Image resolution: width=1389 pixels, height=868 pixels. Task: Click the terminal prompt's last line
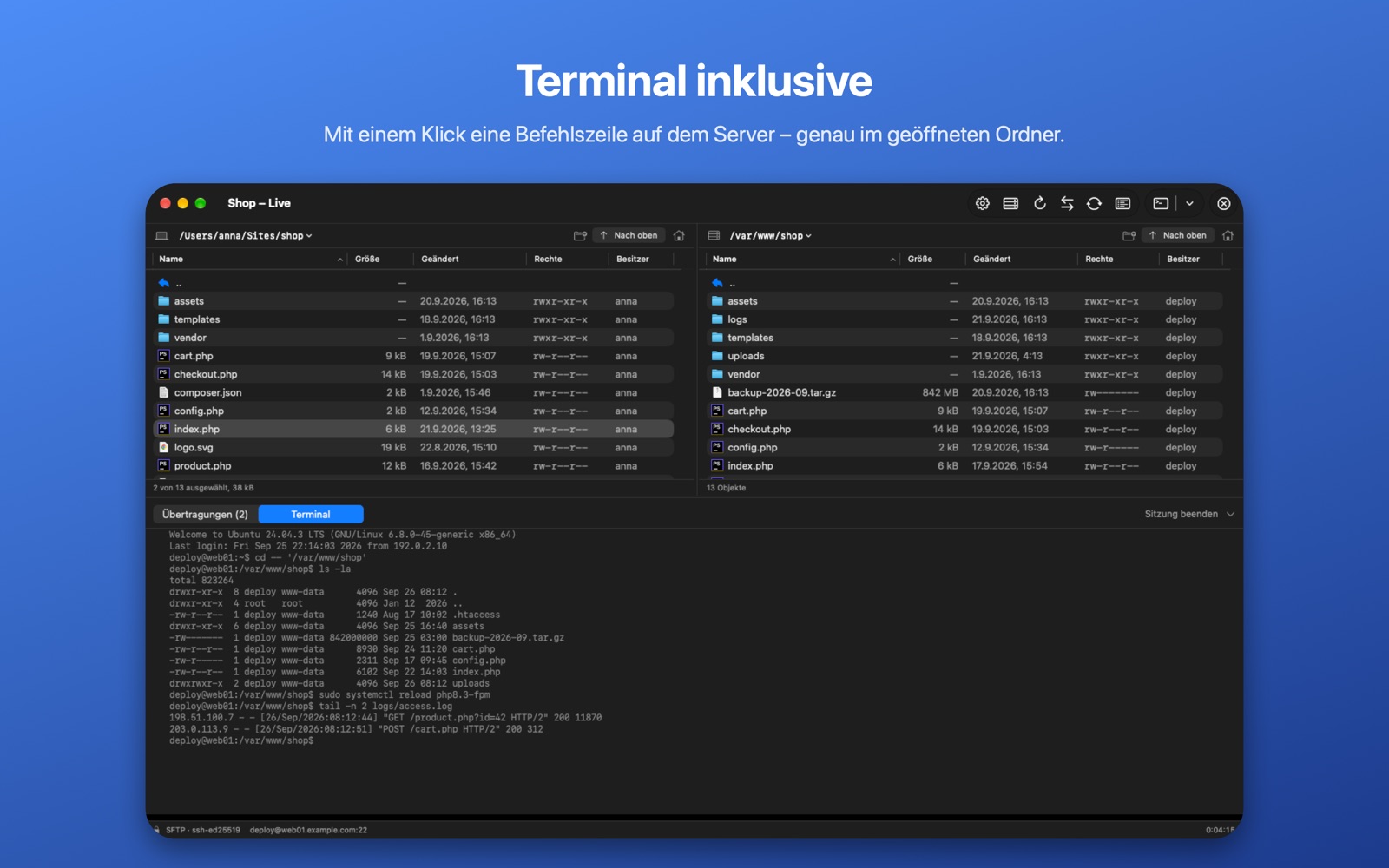tap(242, 740)
